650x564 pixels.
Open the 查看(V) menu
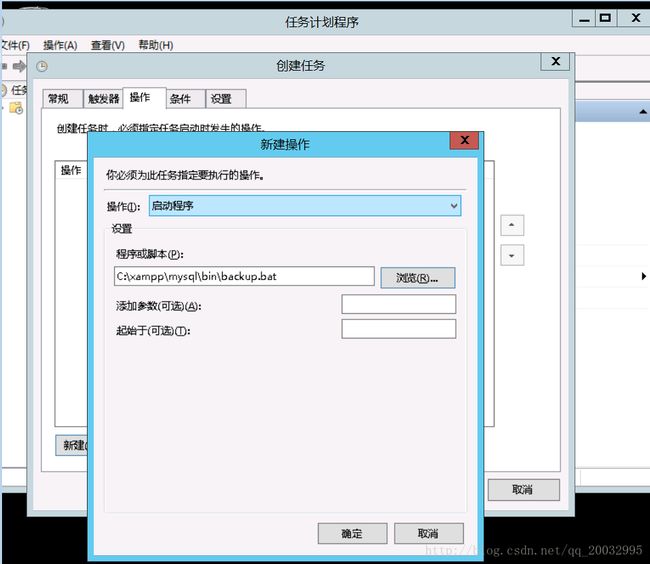tap(108, 45)
